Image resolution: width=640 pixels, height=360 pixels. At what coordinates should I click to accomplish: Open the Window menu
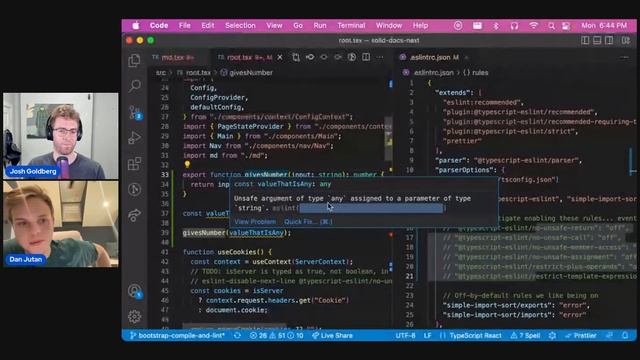[x=389, y=25]
